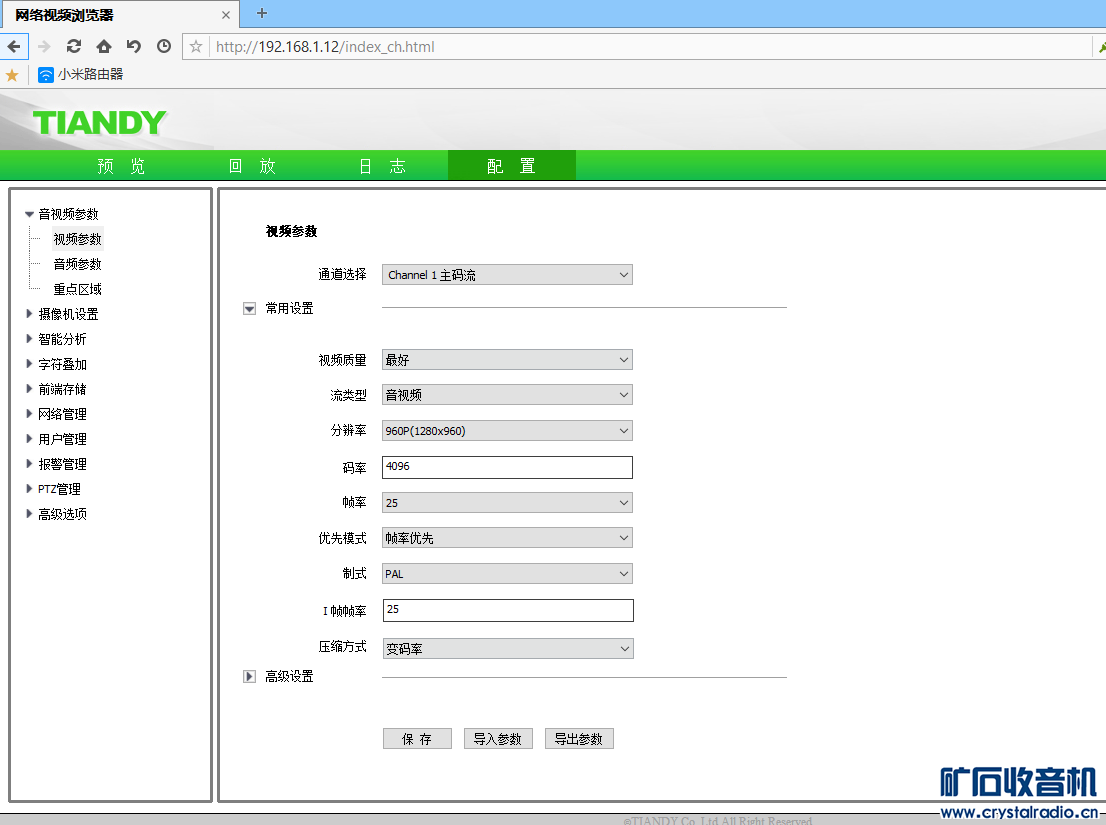Expand the PTZ管理 tree node
This screenshot has height=825, width=1106.
coord(29,489)
